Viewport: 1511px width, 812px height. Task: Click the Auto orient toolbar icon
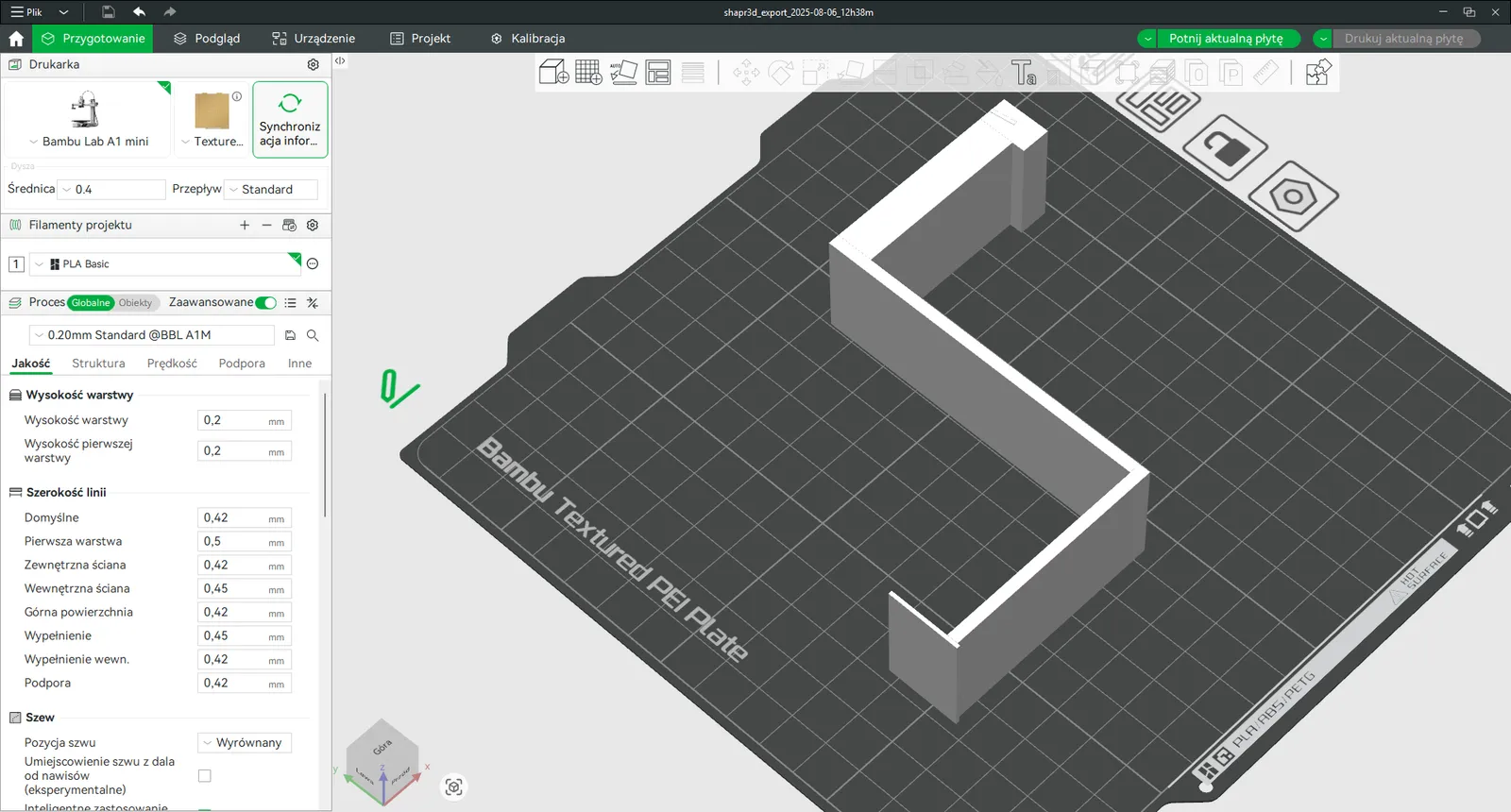click(623, 72)
